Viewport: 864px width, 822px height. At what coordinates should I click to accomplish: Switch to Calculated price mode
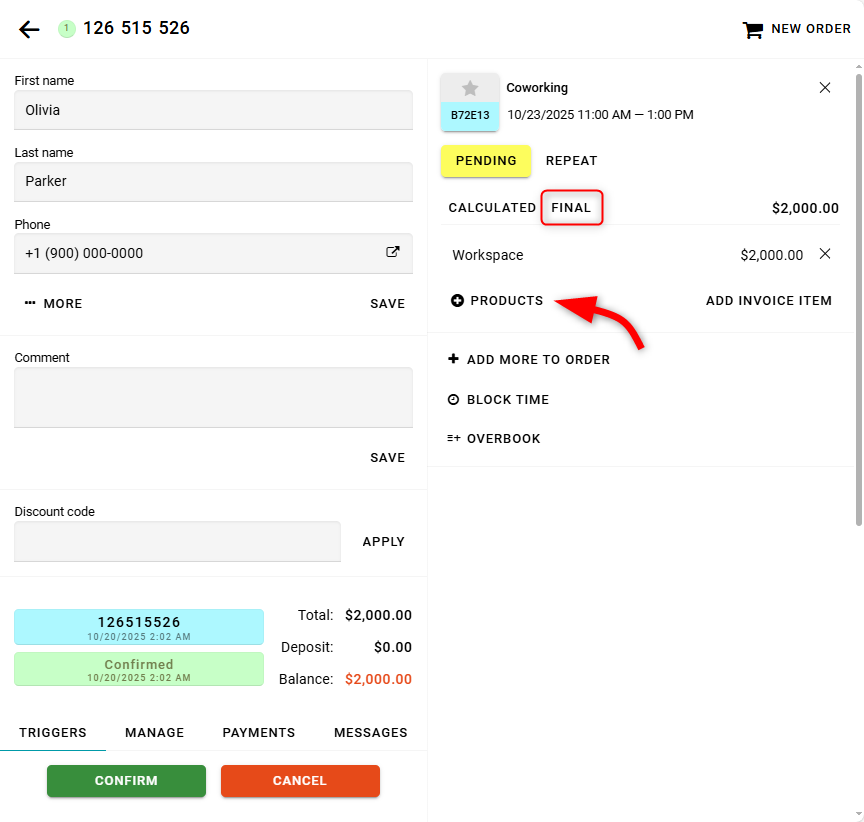point(492,208)
